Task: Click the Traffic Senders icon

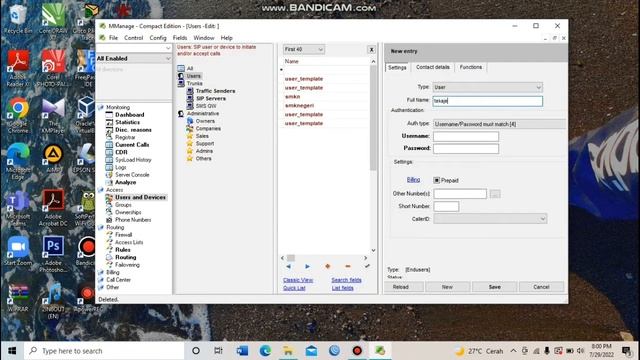Action: coord(190,91)
